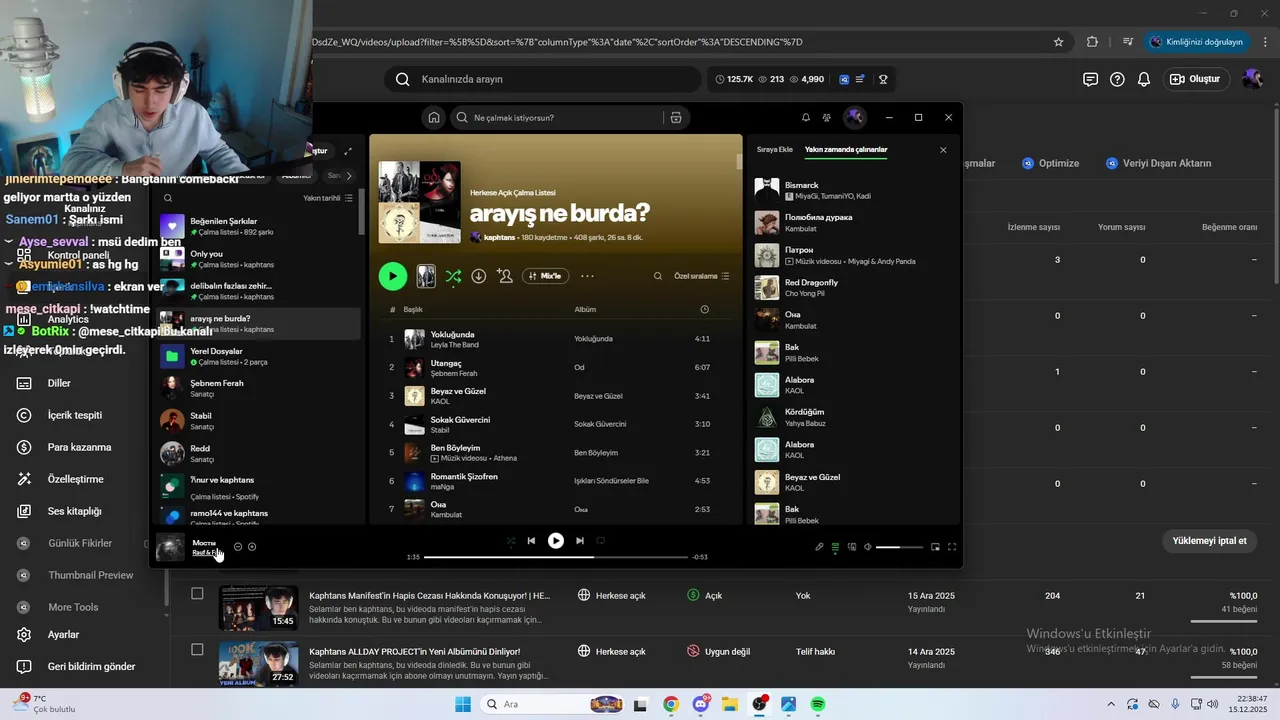Click Yüklemeyi iptal et button
This screenshot has height=720, width=1280.
(1210, 541)
